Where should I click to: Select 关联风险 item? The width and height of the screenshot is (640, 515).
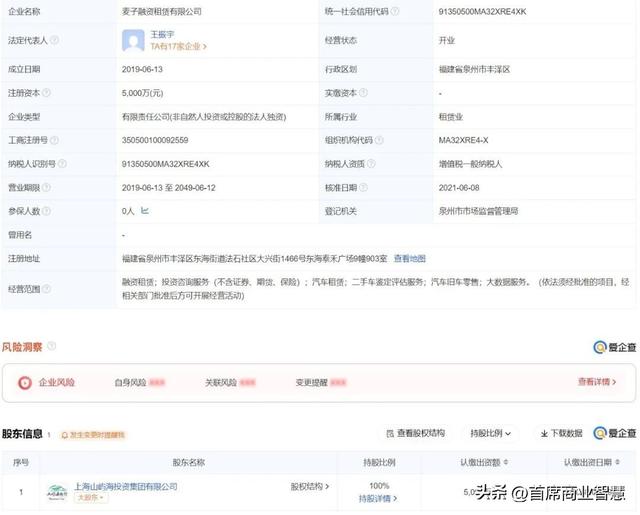[x=230, y=382]
